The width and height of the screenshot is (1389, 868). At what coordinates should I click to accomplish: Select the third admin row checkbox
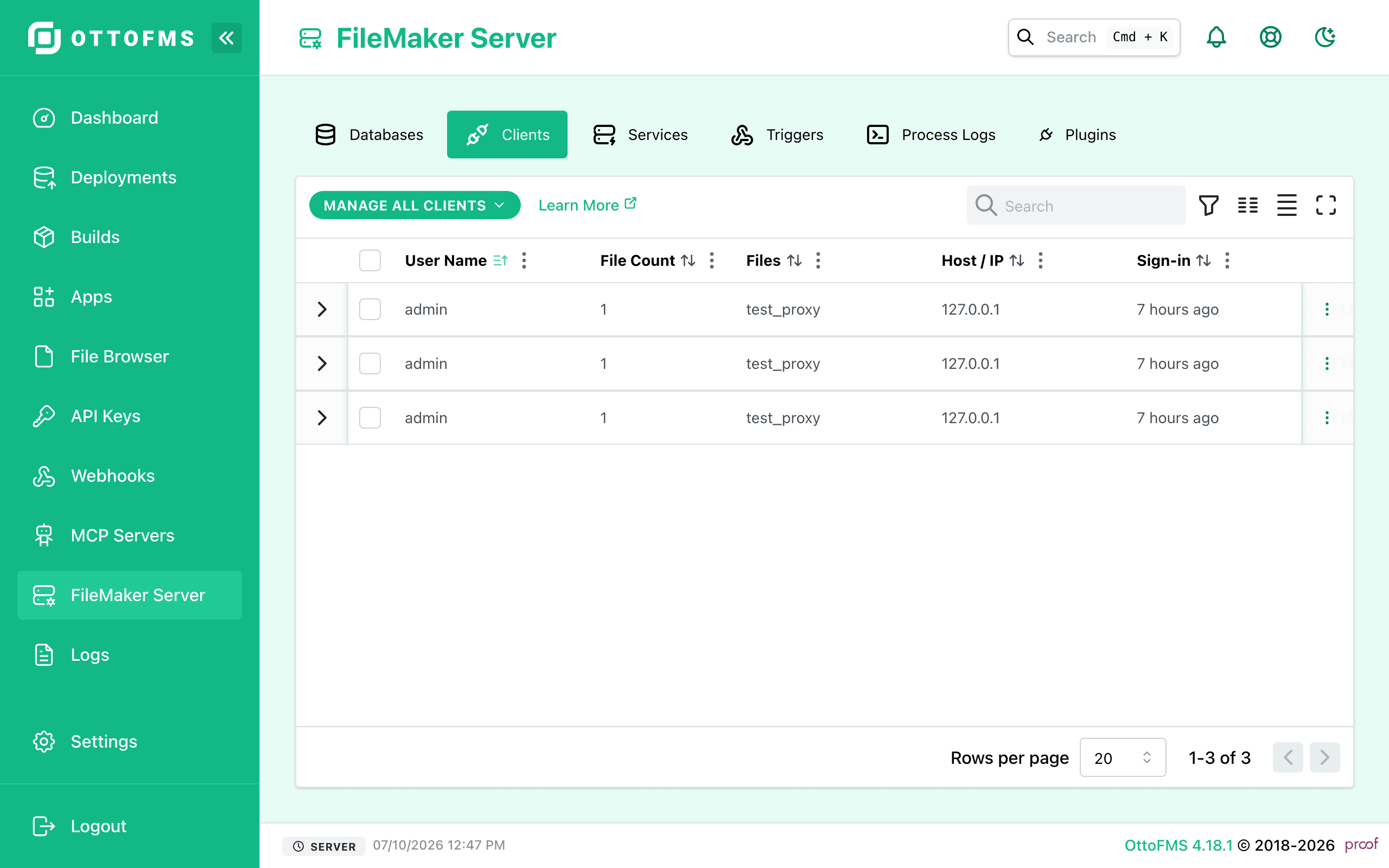(x=370, y=417)
